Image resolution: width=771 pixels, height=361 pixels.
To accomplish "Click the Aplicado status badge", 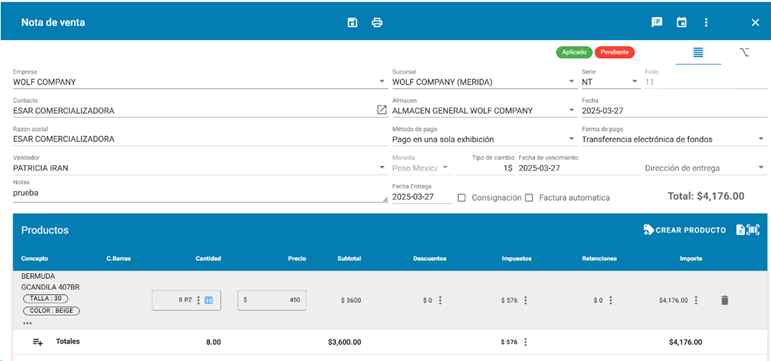I will 574,52.
